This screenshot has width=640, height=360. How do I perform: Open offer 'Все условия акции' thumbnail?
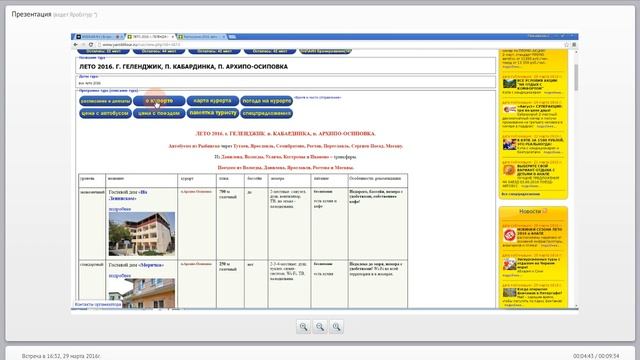pyautogui.click(x=509, y=84)
